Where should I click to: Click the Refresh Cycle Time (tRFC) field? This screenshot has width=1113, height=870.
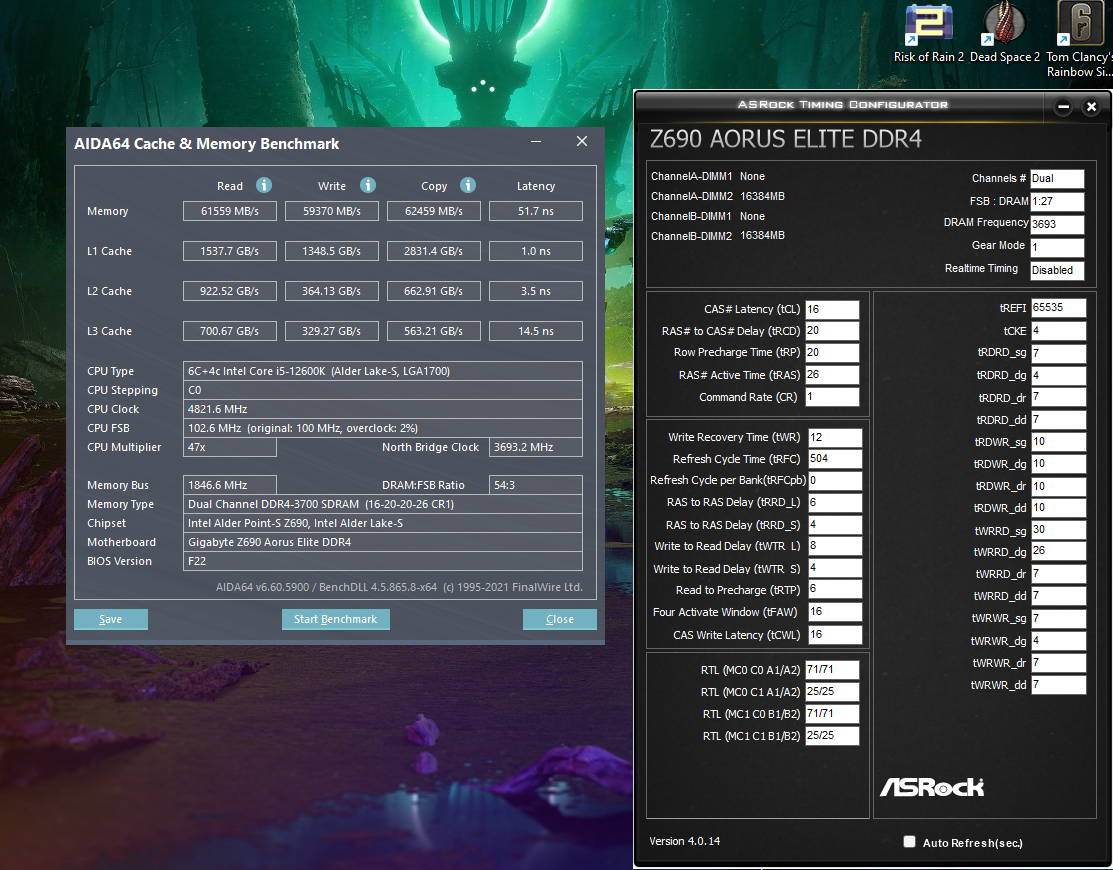835,458
